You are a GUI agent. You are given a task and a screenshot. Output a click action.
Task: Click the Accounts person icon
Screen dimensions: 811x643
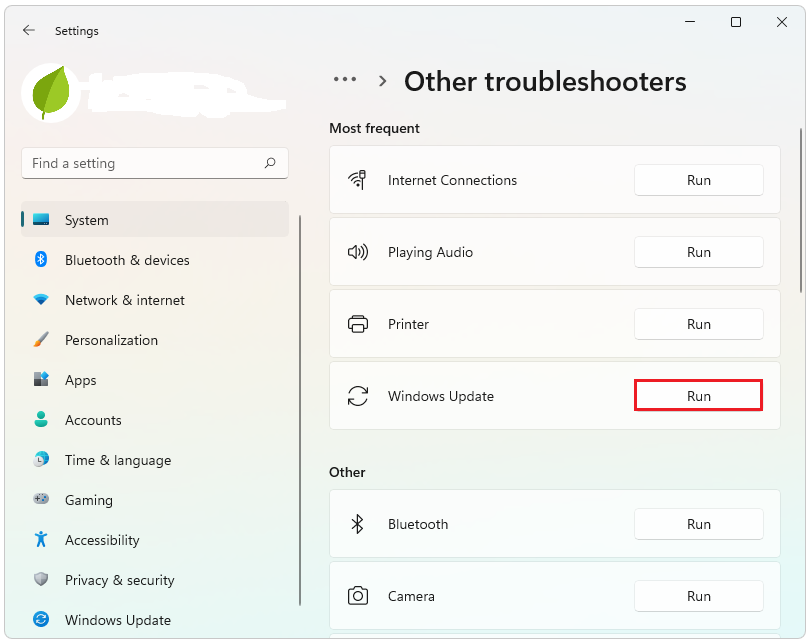(x=41, y=420)
